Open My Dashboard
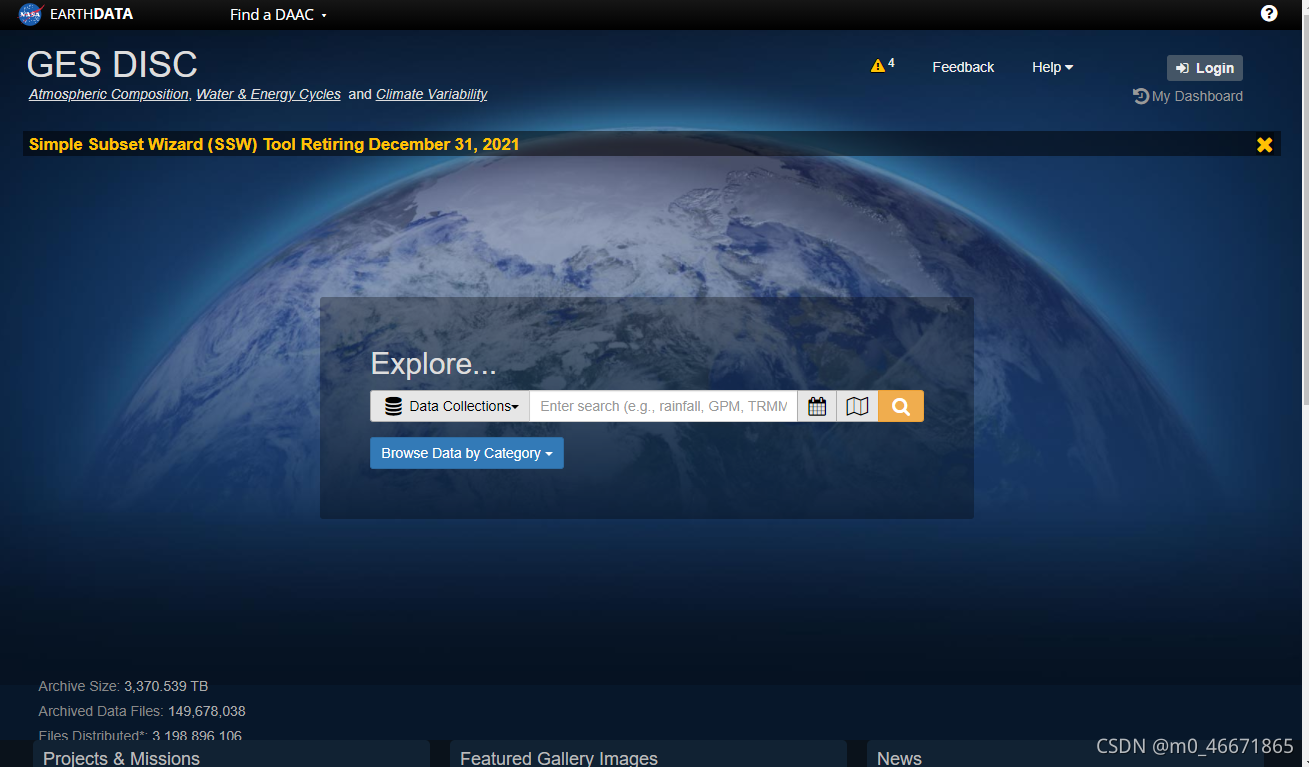This screenshot has height=767, width=1309. [1188, 96]
